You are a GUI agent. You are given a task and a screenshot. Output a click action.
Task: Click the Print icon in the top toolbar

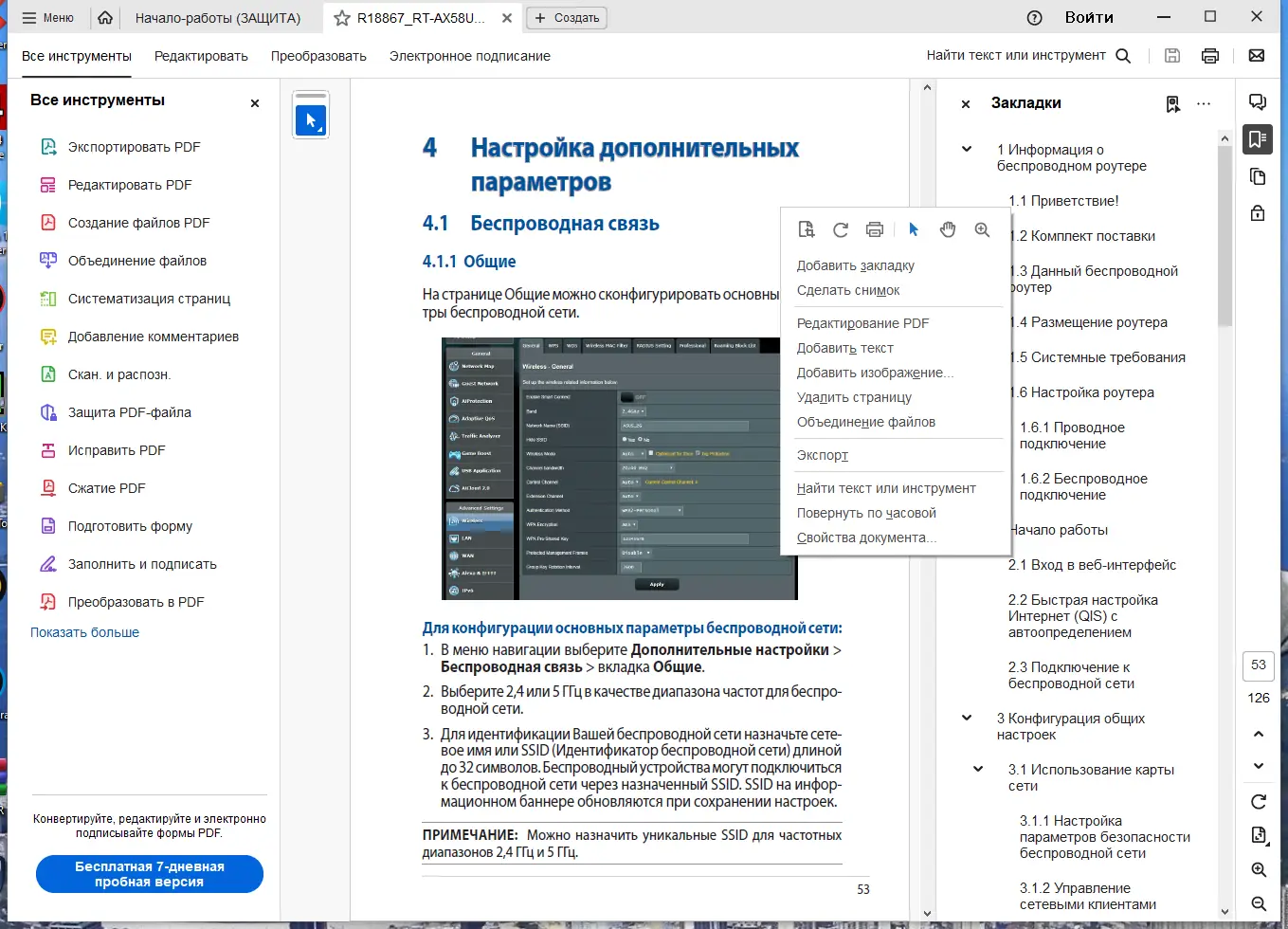point(1210,55)
